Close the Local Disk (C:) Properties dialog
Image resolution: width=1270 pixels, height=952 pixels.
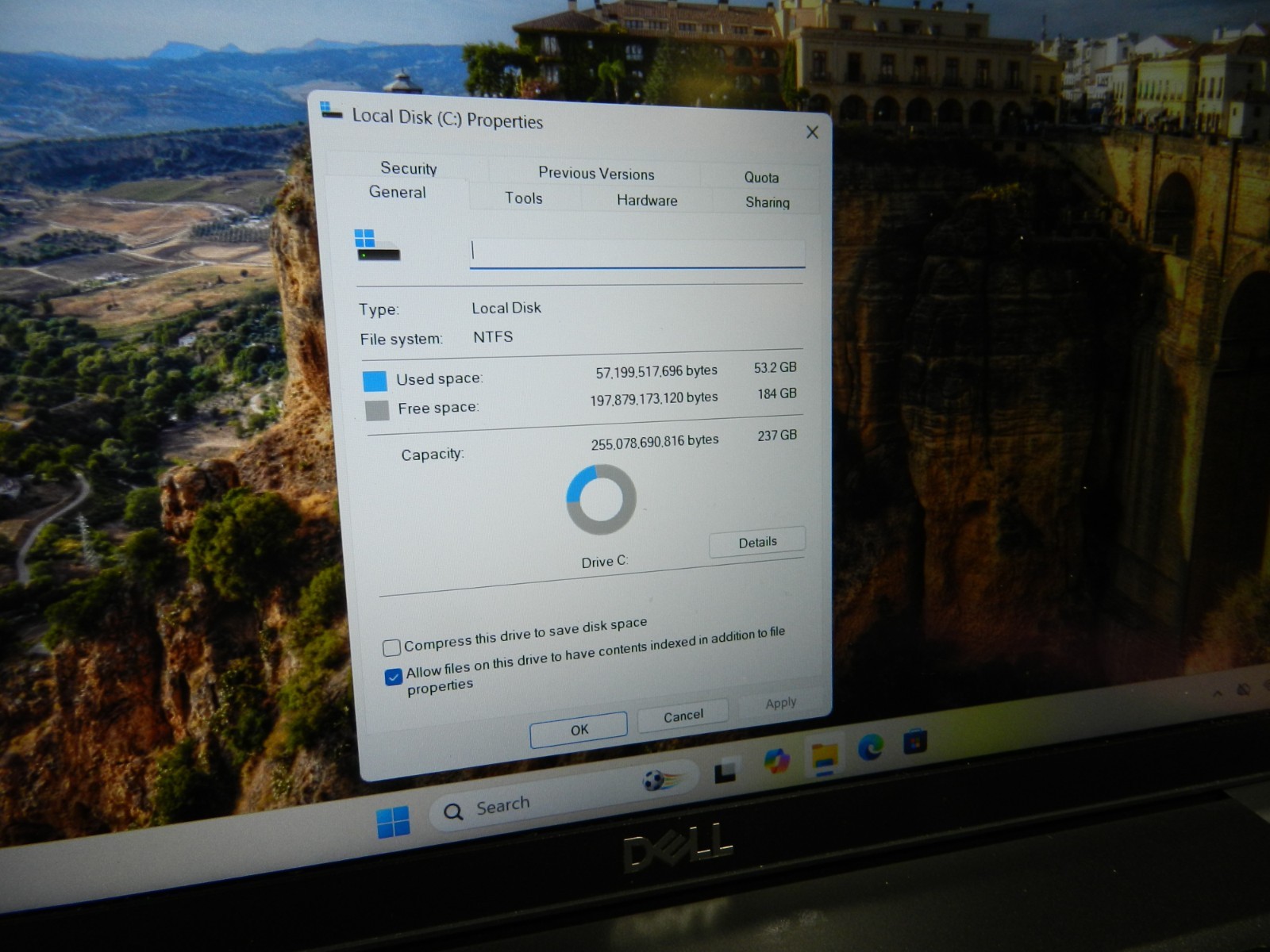tap(812, 132)
